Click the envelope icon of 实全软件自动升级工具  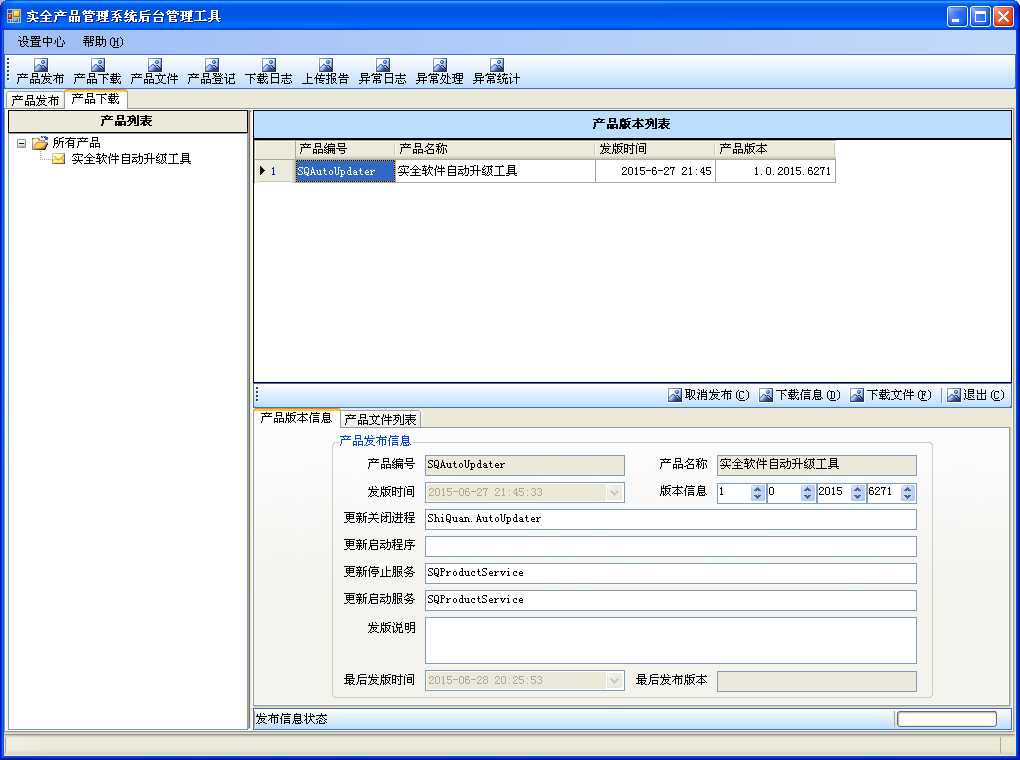(x=59, y=159)
